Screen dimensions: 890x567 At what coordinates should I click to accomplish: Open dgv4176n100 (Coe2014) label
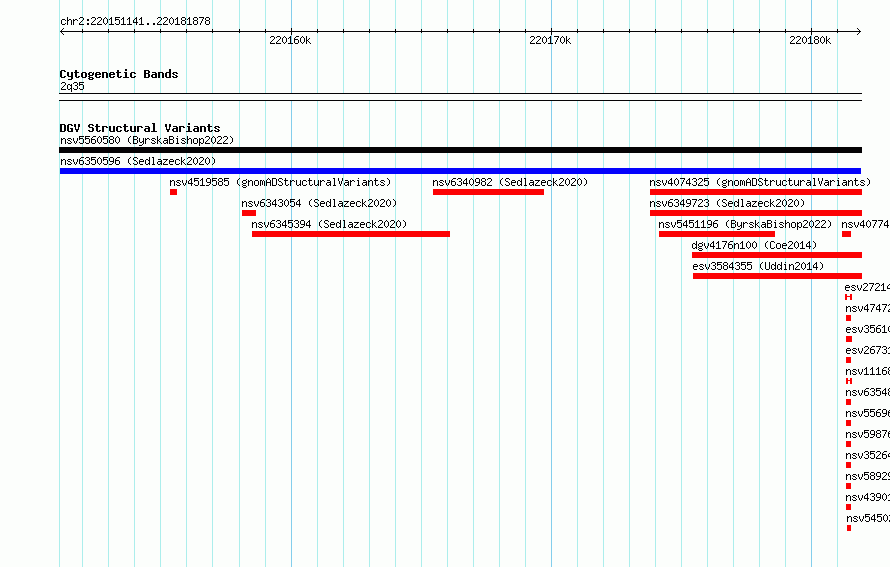[754, 245]
